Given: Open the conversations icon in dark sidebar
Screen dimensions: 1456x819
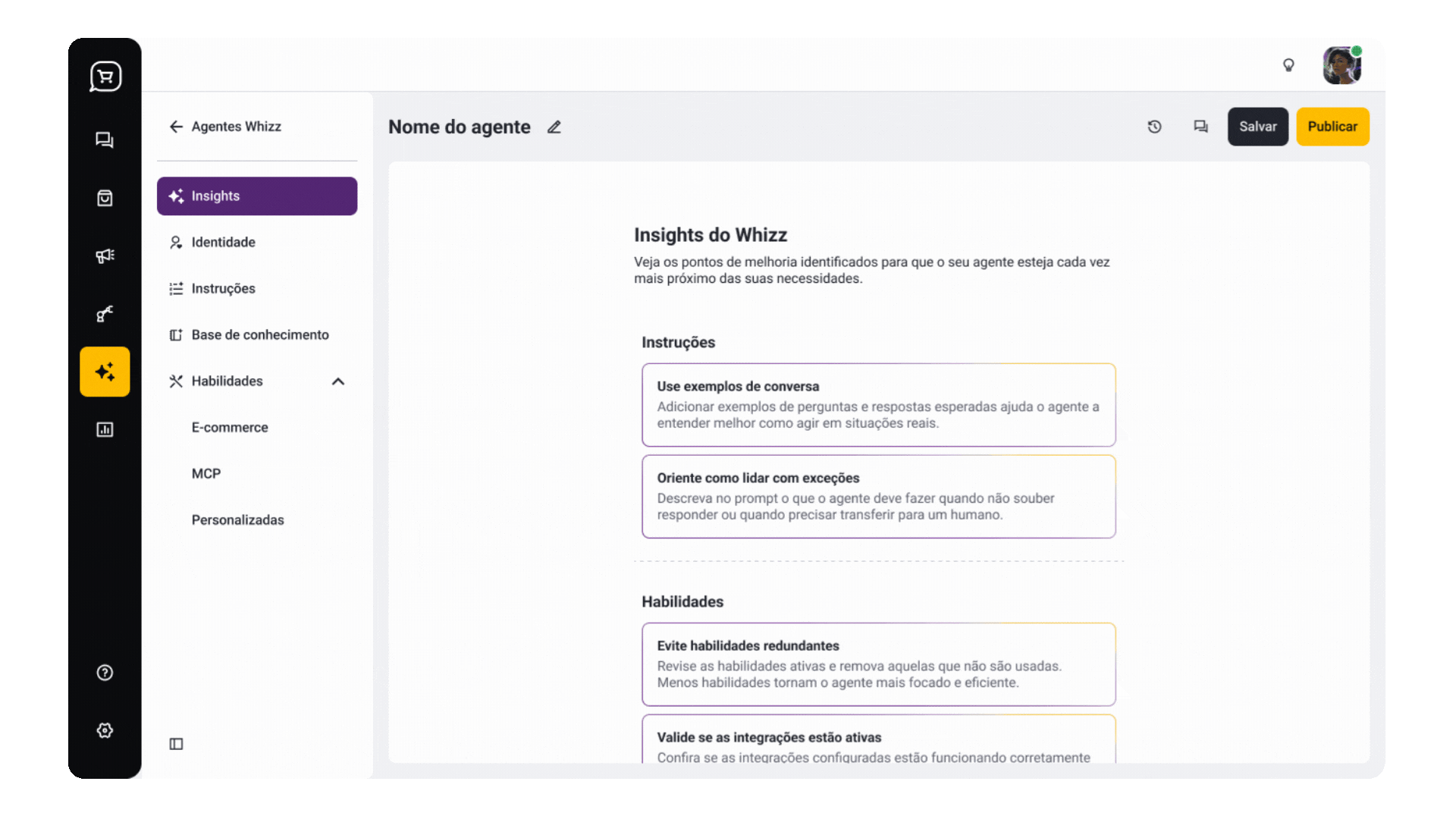Looking at the screenshot, I should point(105,140).
